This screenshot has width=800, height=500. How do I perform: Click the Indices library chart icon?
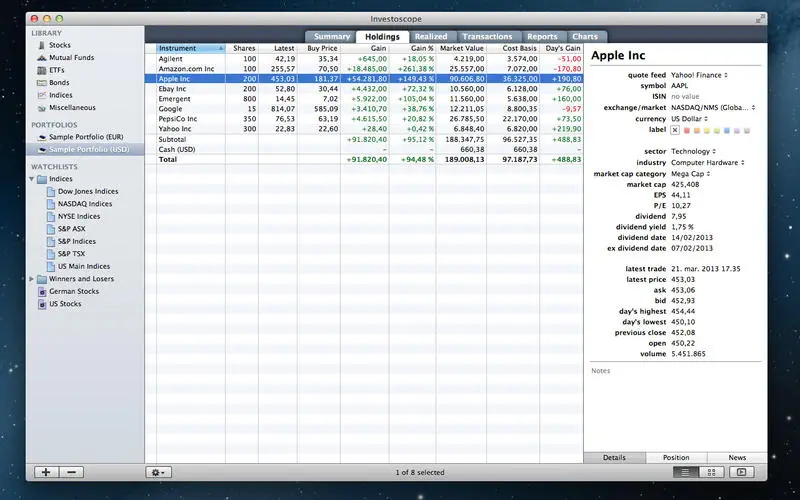[42, 95]
